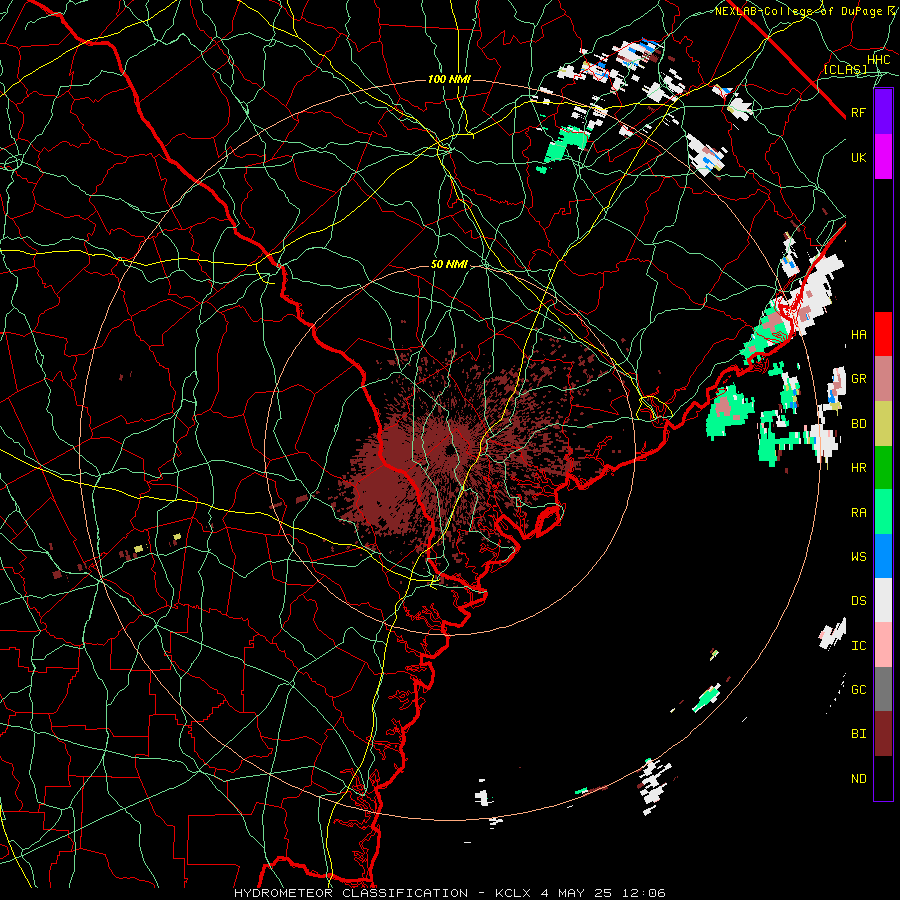
Task: Click the WS legend label
Action: tap(859, 557)
